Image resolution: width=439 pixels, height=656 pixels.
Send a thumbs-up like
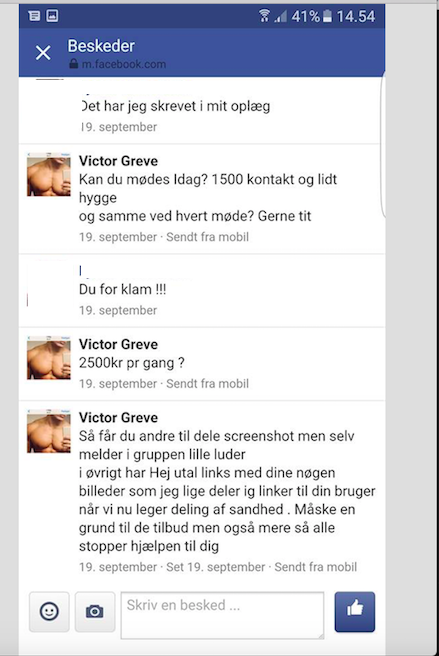[x=354, y=612]
